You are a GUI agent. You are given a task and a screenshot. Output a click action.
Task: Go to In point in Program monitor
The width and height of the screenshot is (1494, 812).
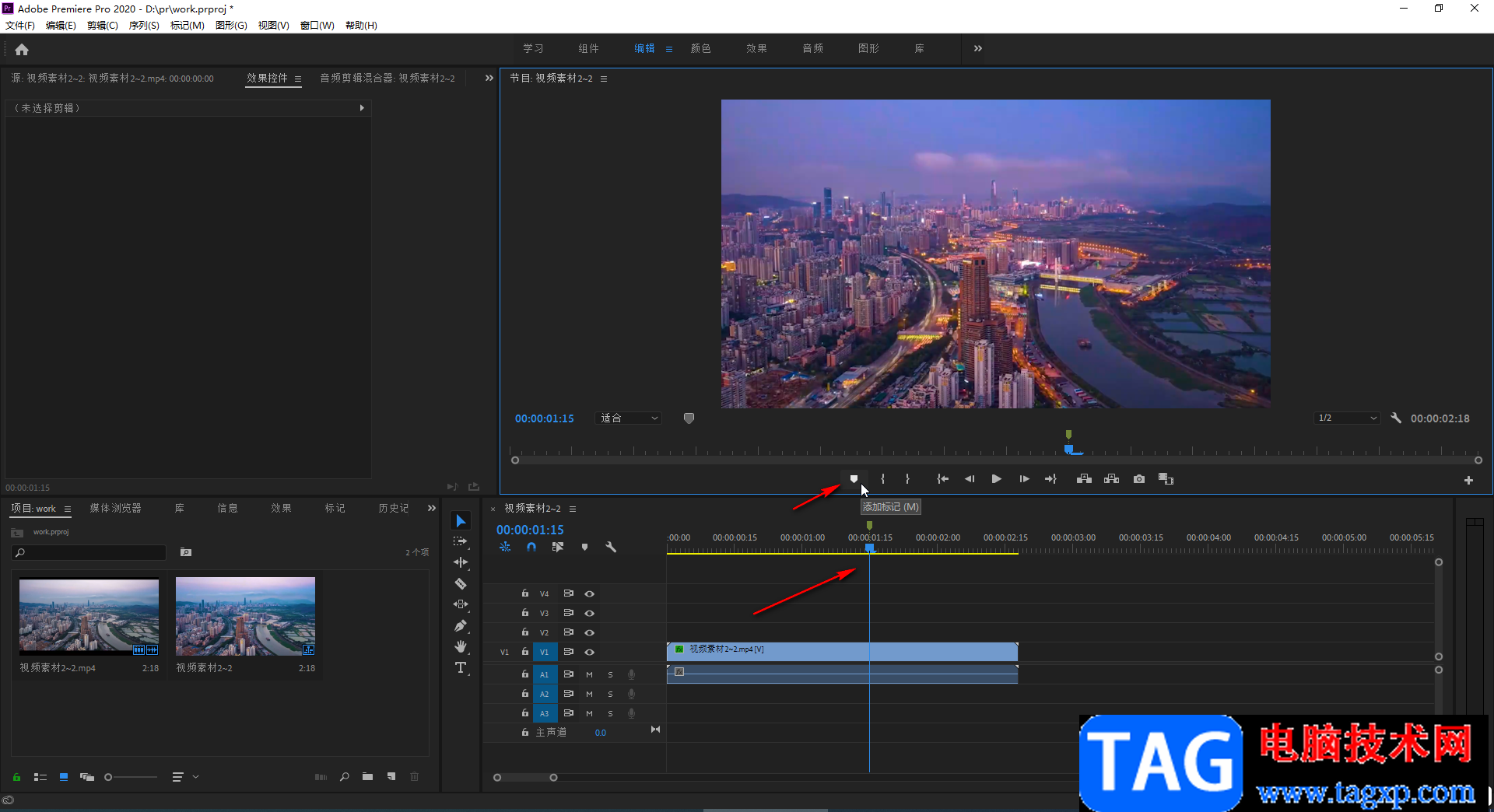tap(942, 479)
